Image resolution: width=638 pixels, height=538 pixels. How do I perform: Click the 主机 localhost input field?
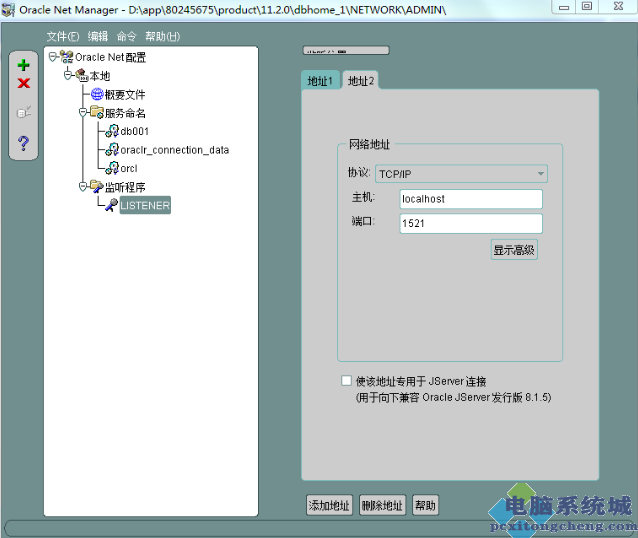[x=471, y=199]
